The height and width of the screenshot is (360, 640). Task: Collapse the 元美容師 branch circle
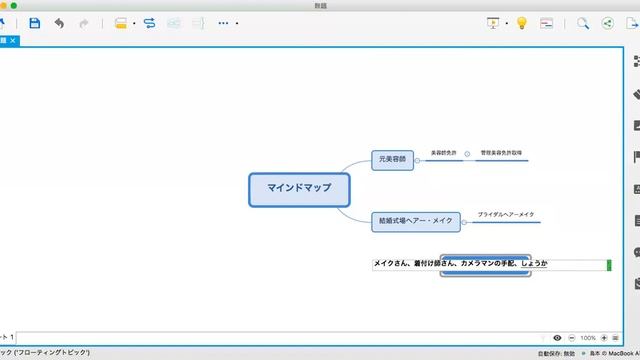(417, 160)
